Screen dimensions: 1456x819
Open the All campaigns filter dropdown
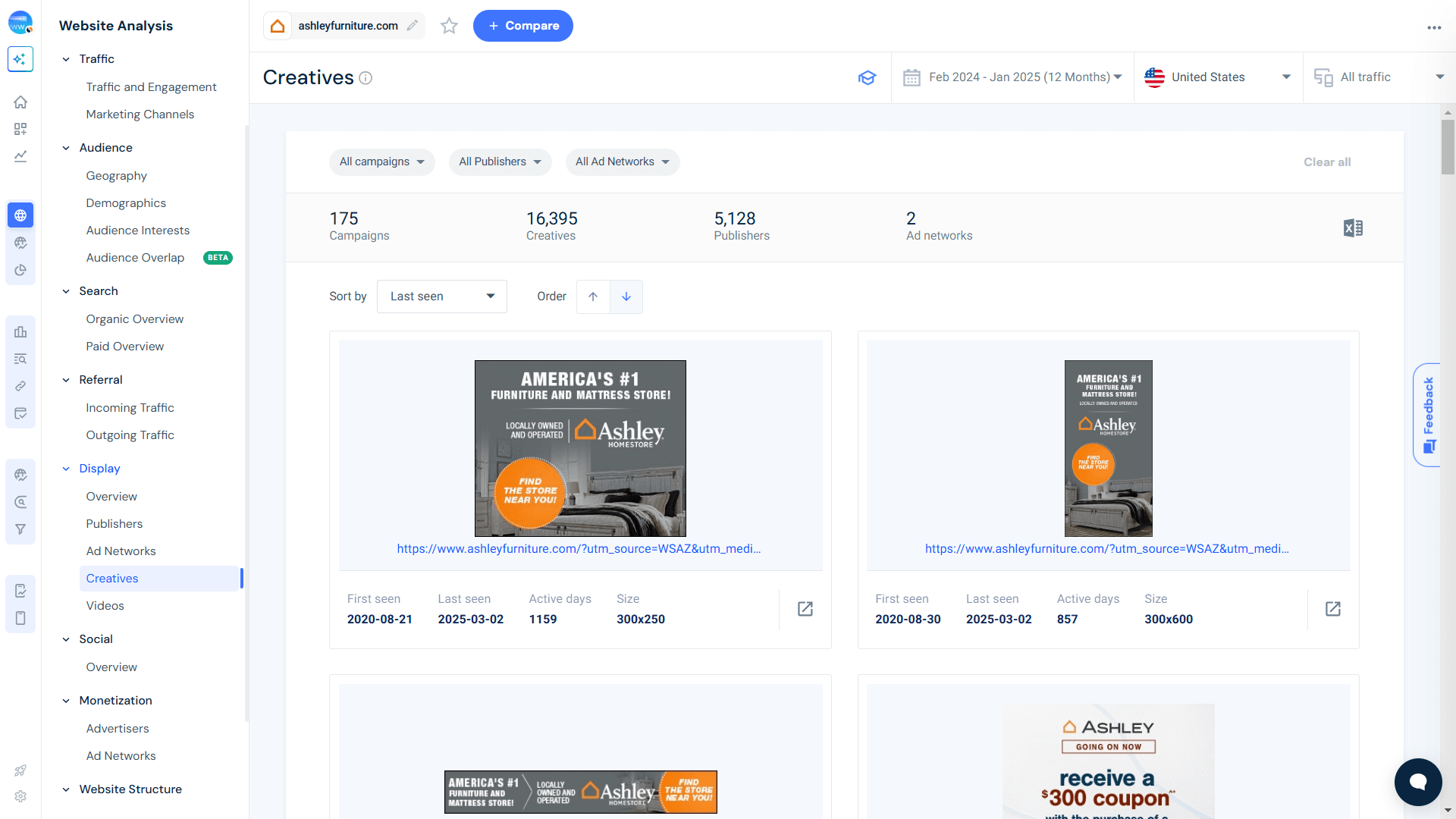382,162
